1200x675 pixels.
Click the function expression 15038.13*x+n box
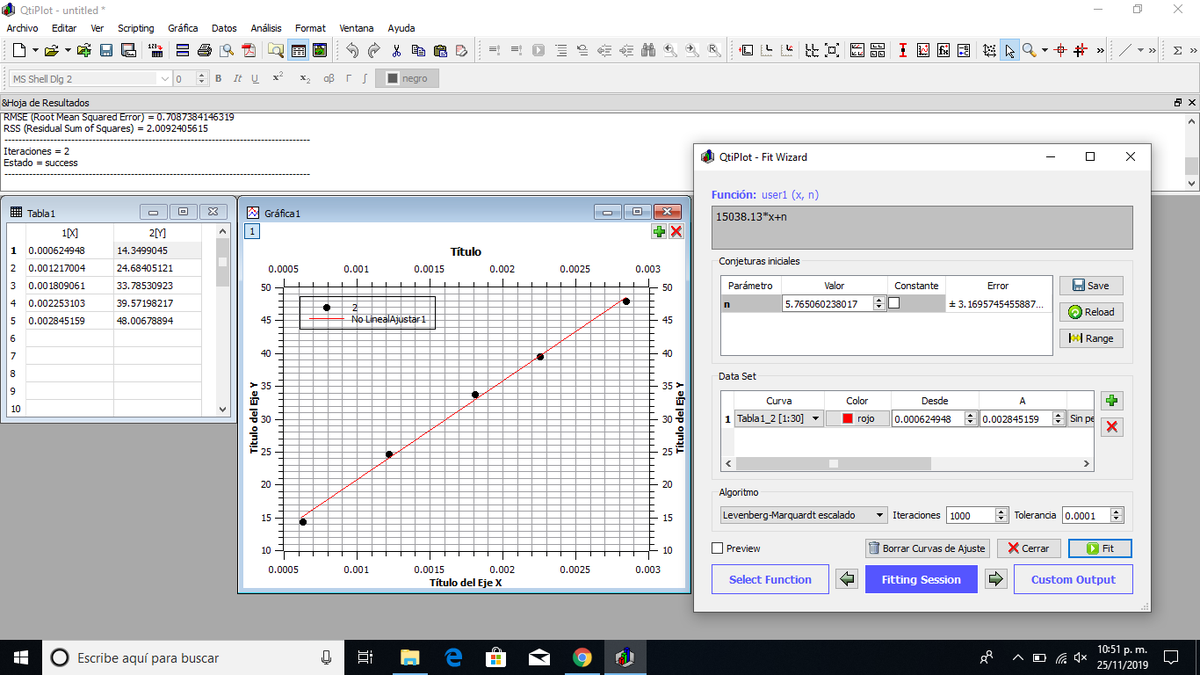(x=922, y=228)
